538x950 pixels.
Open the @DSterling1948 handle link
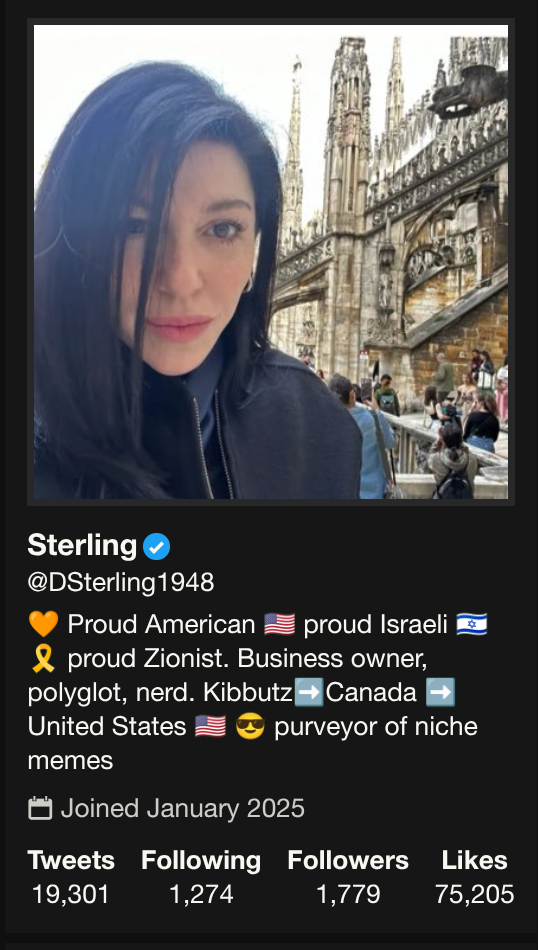point(121,582)
